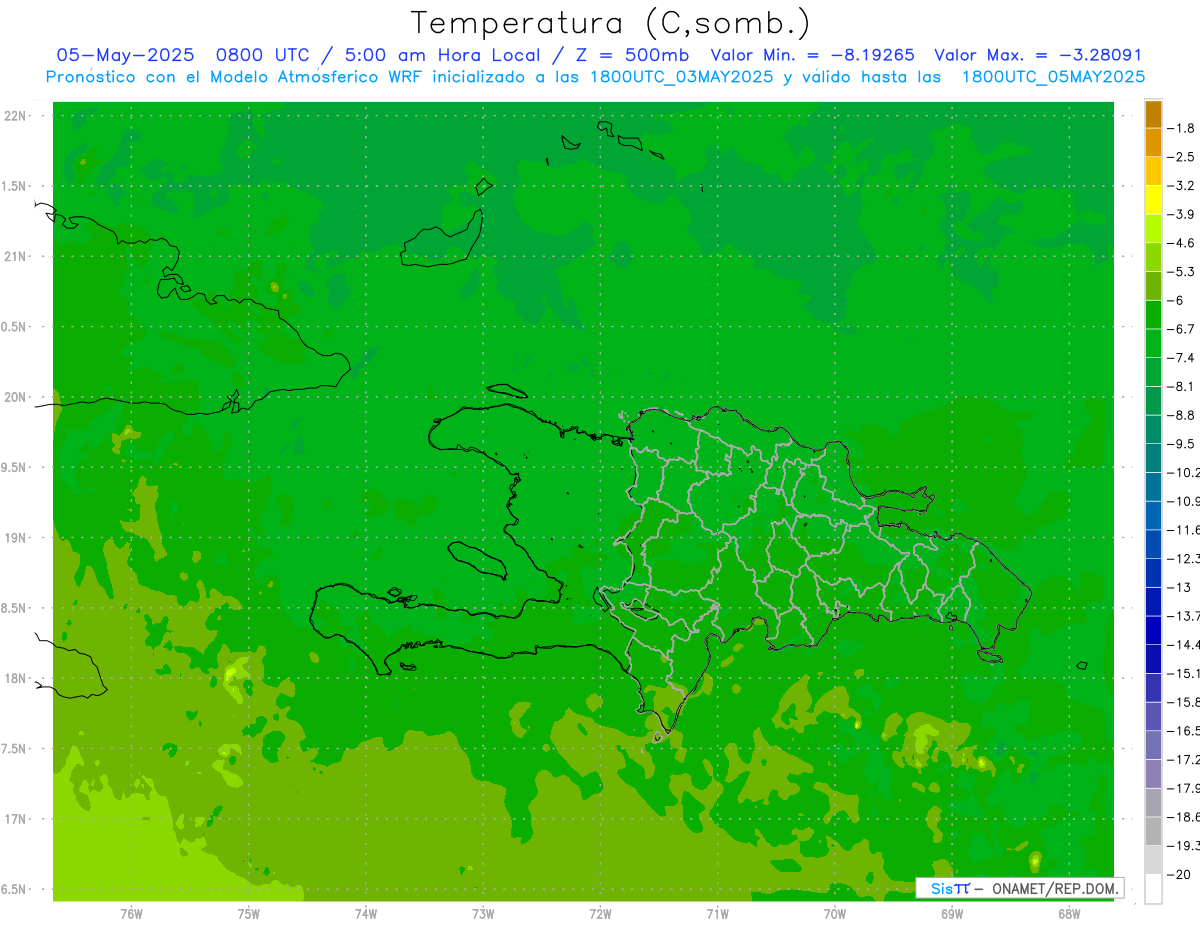Screen dimensions: 1200x927
Task: Click the '-1.8' colorbar label
Action: click(x=1181, y=128)
